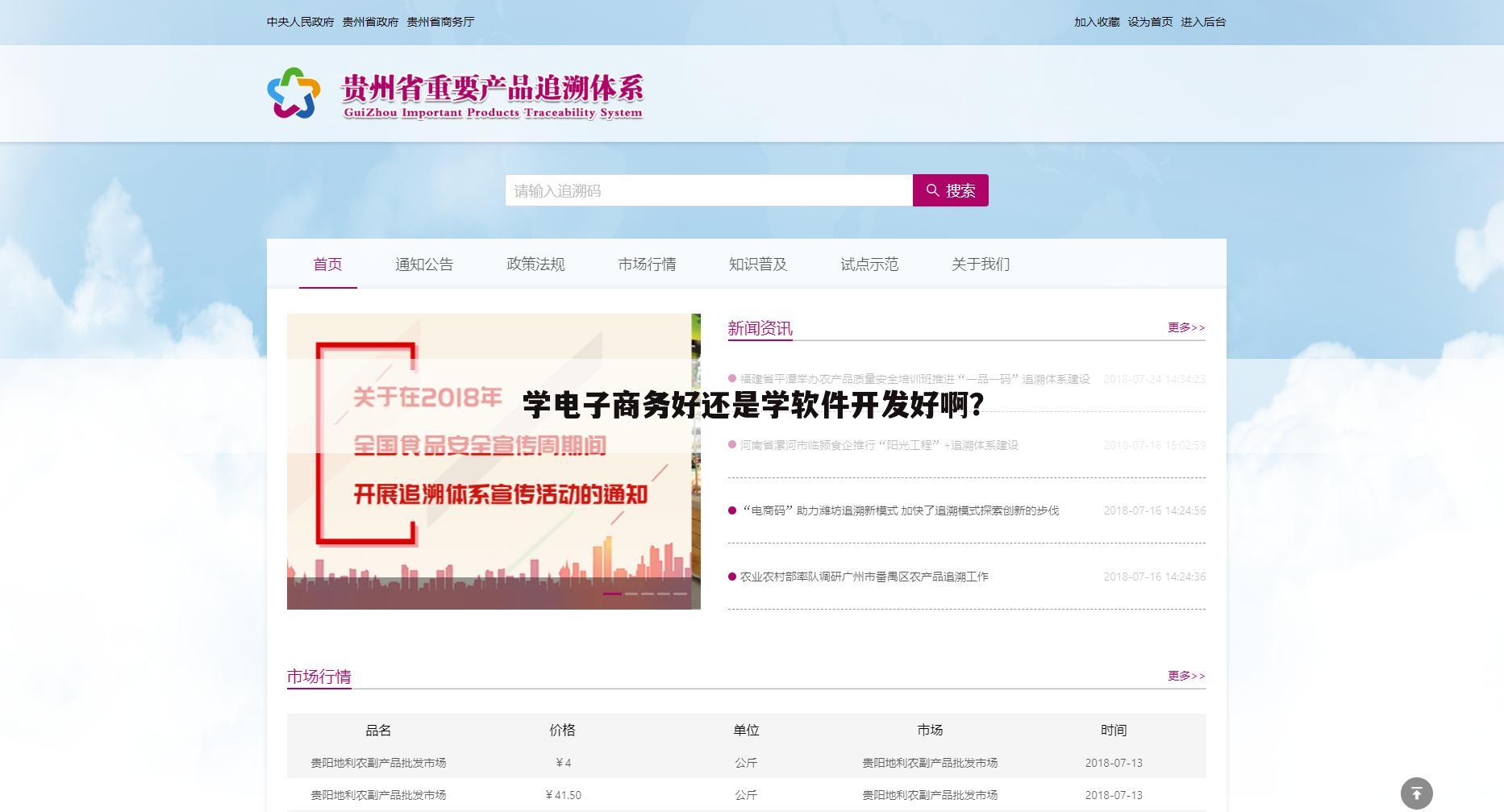Open news about 电商码 助力潍坊追溯新模式
Image resolution: width=1504 pixels, height=812 pixels.
tap(899, 510)
